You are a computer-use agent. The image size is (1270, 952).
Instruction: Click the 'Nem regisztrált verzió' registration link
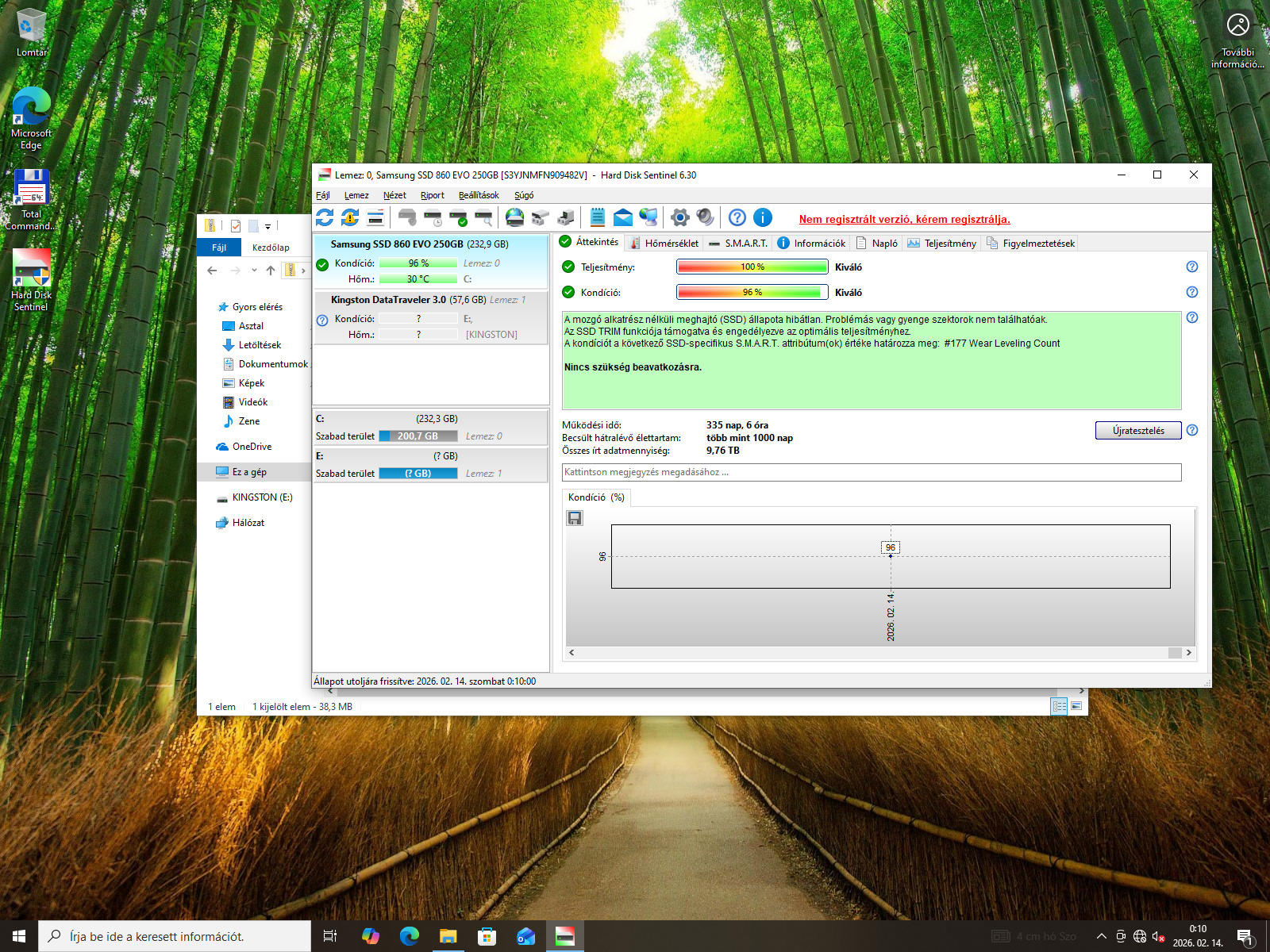[904, 220]
